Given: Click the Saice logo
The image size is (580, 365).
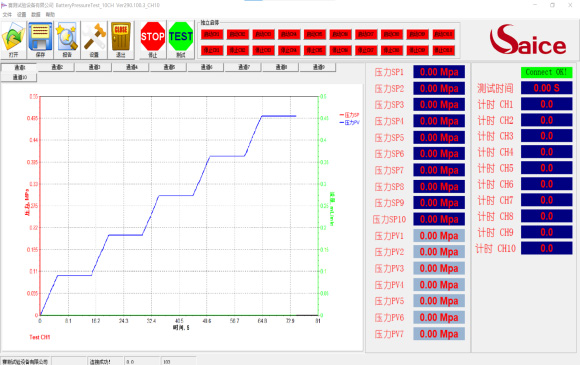Looking at the screenshot, I should point(528,40).
